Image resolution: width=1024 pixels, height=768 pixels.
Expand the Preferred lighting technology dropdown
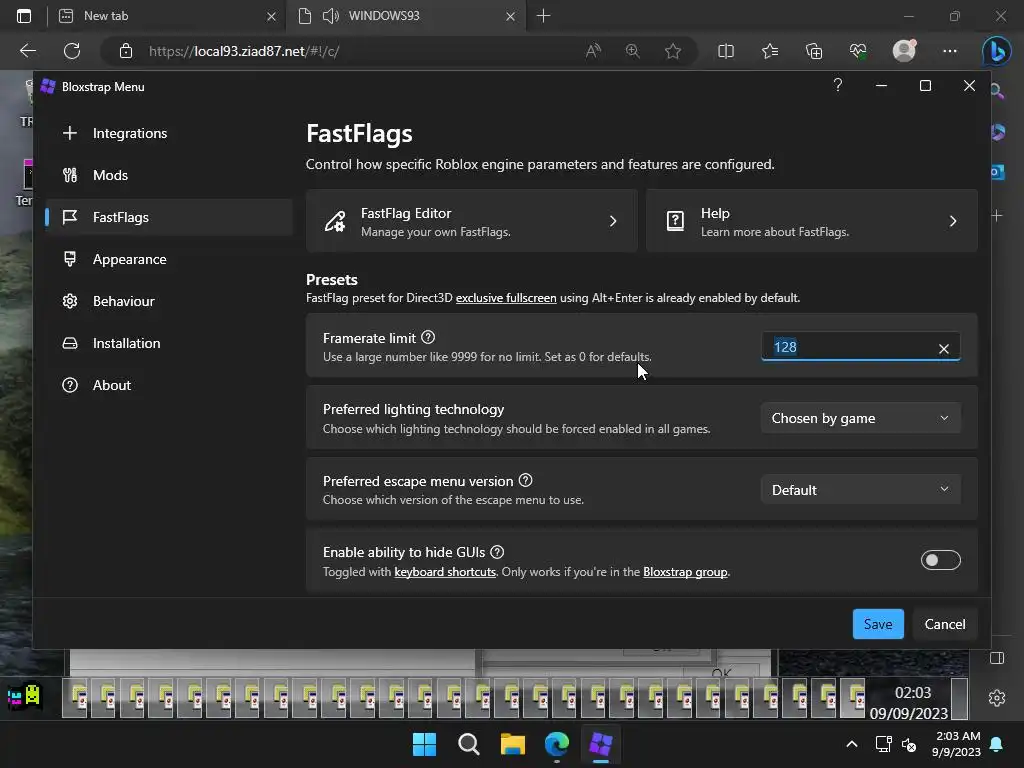860,418
